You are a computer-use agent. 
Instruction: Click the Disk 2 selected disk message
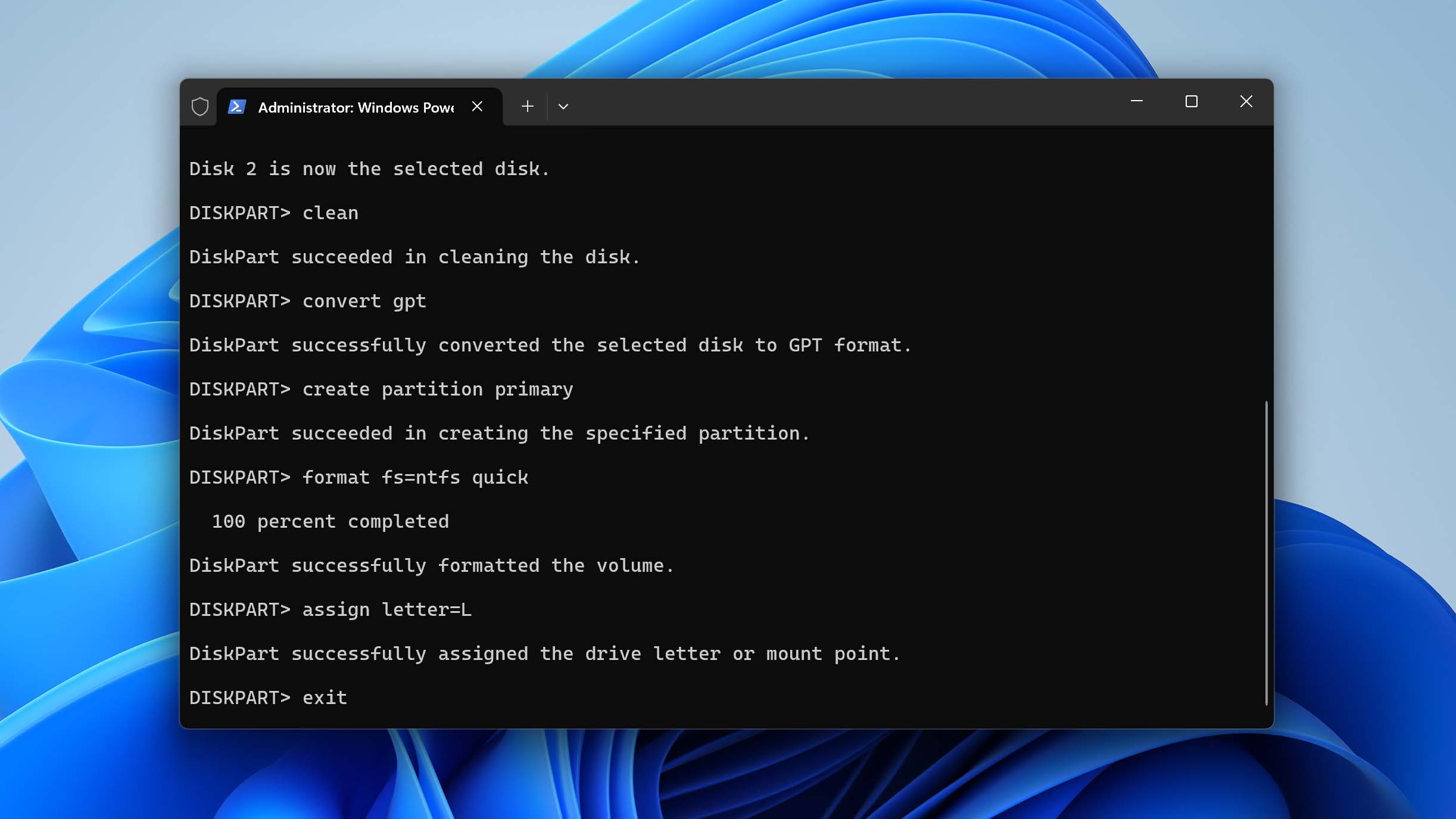click(x=369, y=169)
